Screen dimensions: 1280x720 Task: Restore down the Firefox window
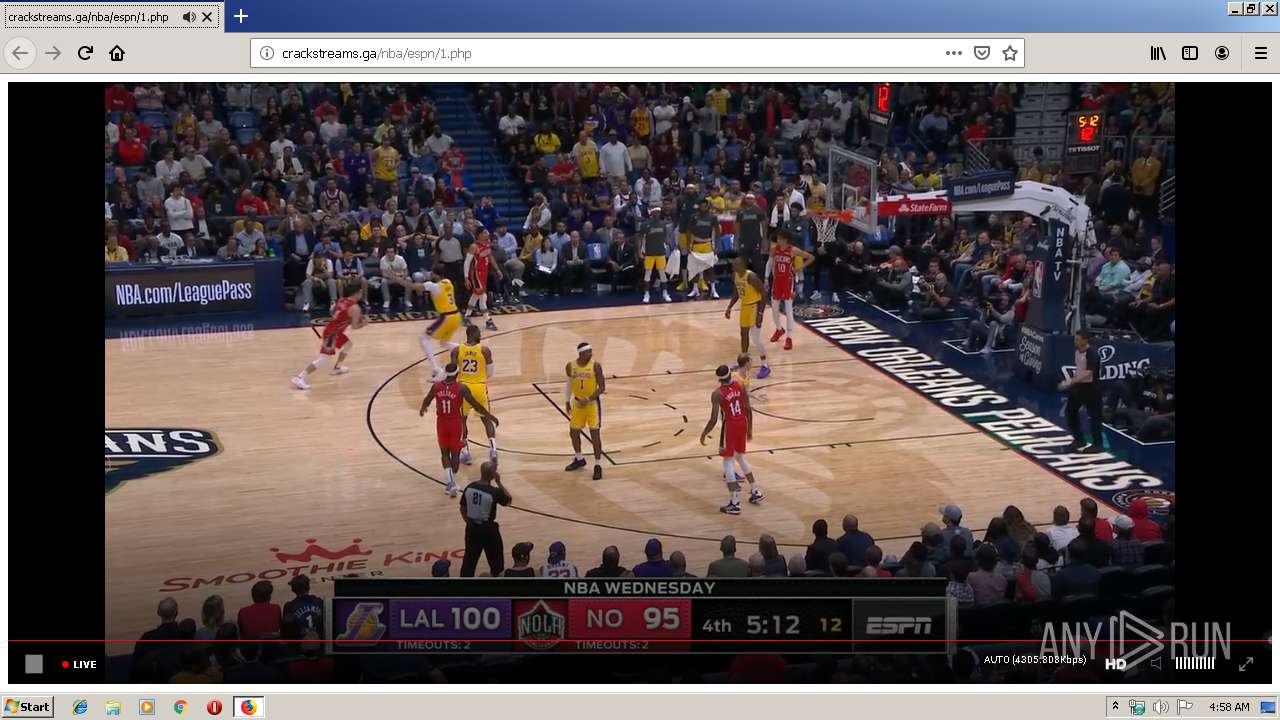1251,8
